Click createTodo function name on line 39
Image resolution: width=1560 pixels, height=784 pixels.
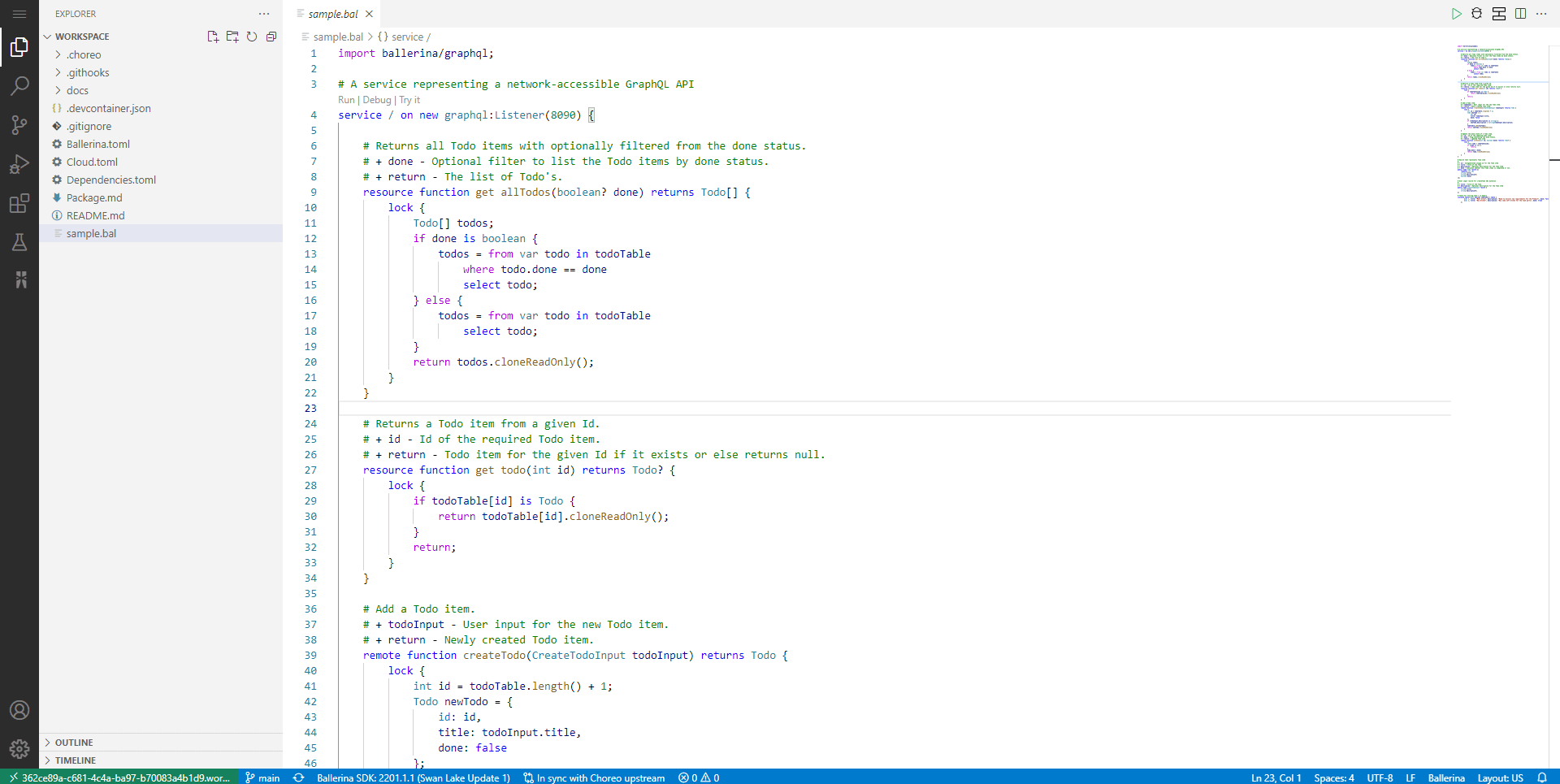pyautogui.click(x=494, y=655)
